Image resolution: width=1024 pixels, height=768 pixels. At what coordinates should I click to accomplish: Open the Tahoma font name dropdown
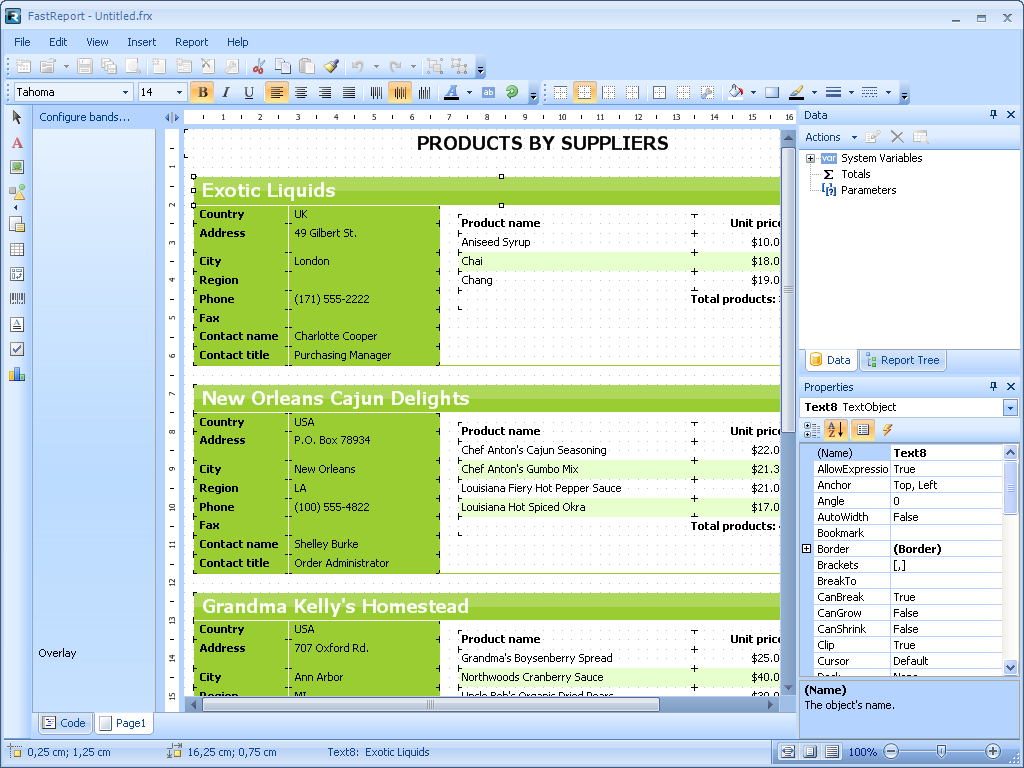pyautogui.click(x=126, y=92)
